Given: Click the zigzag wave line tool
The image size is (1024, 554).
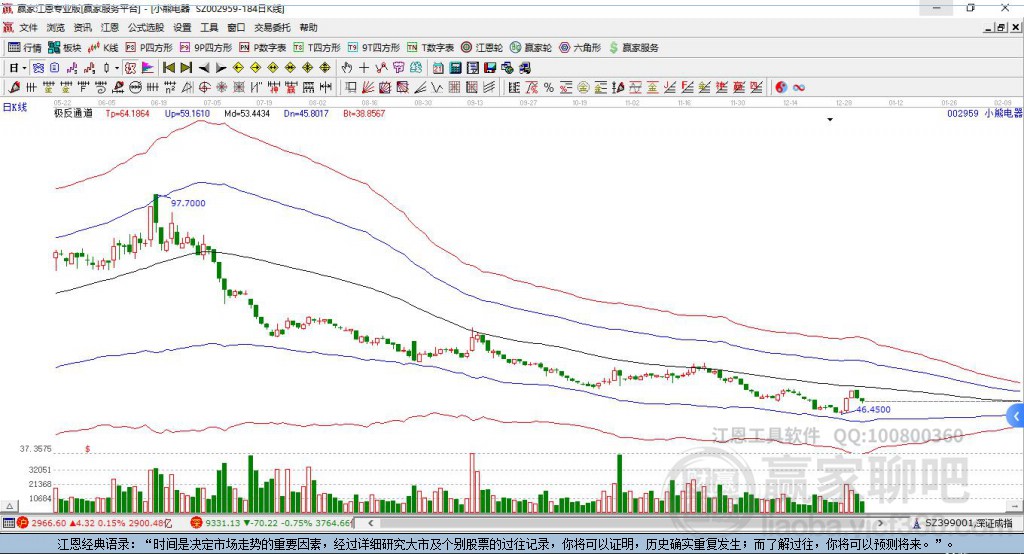Looking at the screenshot, I should (x=437, y=88).
